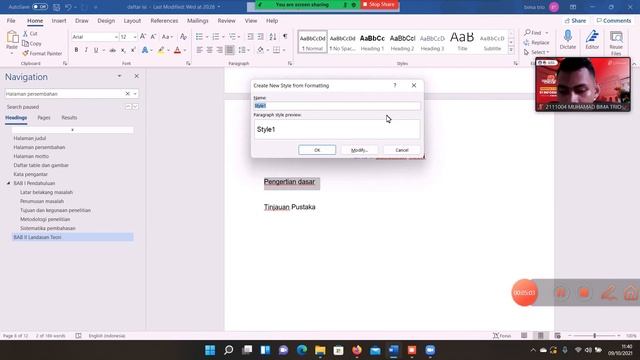
Task: Sort the selected paragraphs
Action: (x=273, y=37)
